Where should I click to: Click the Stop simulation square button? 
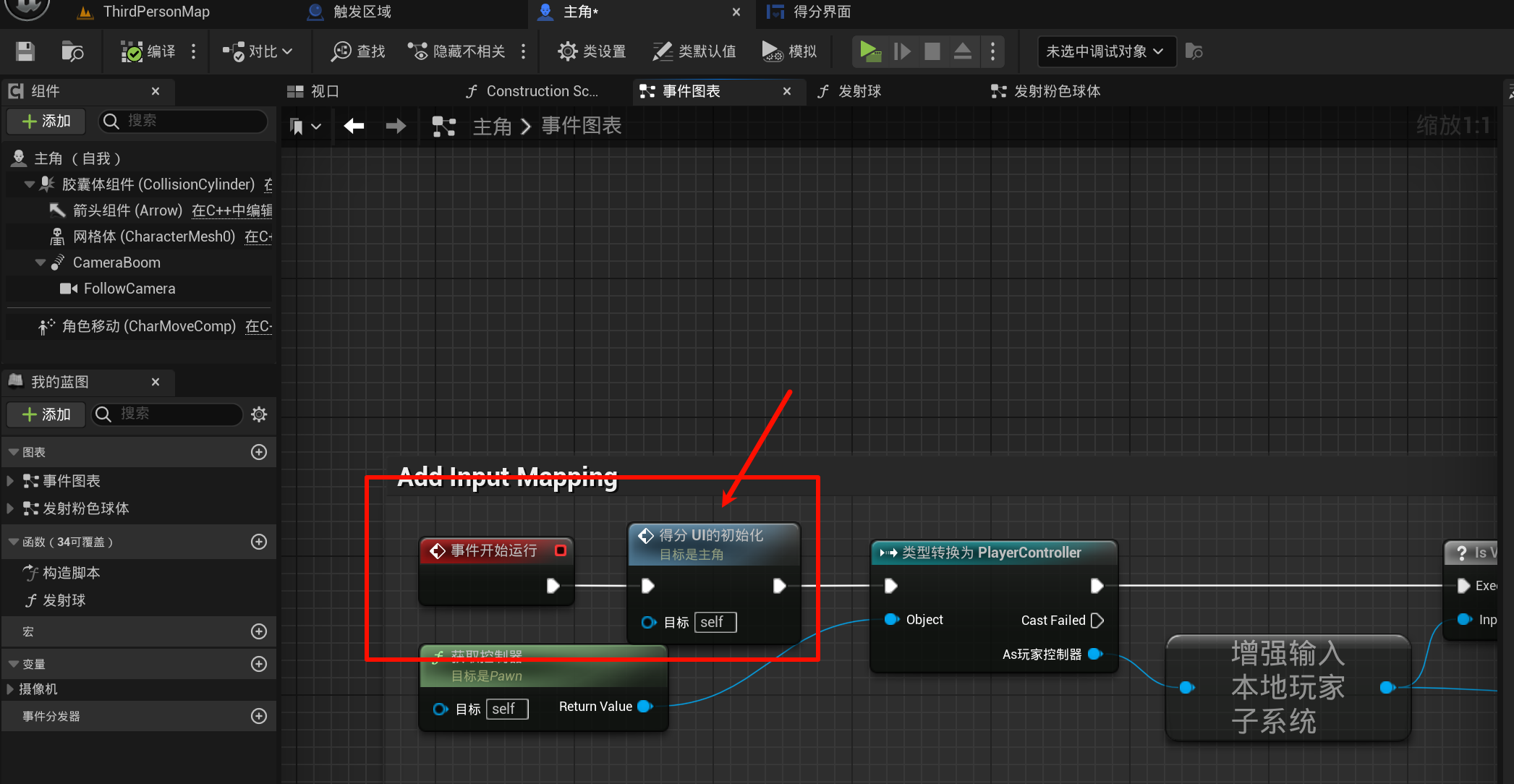click(x=932, y=51)
